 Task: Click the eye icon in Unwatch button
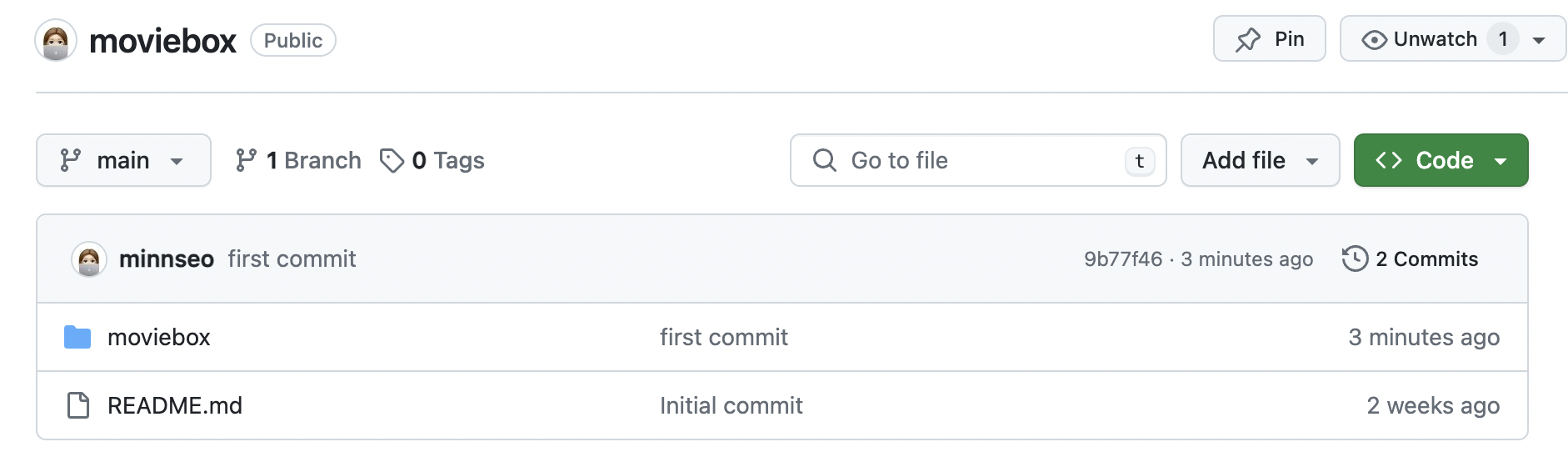click(1374, 39)
